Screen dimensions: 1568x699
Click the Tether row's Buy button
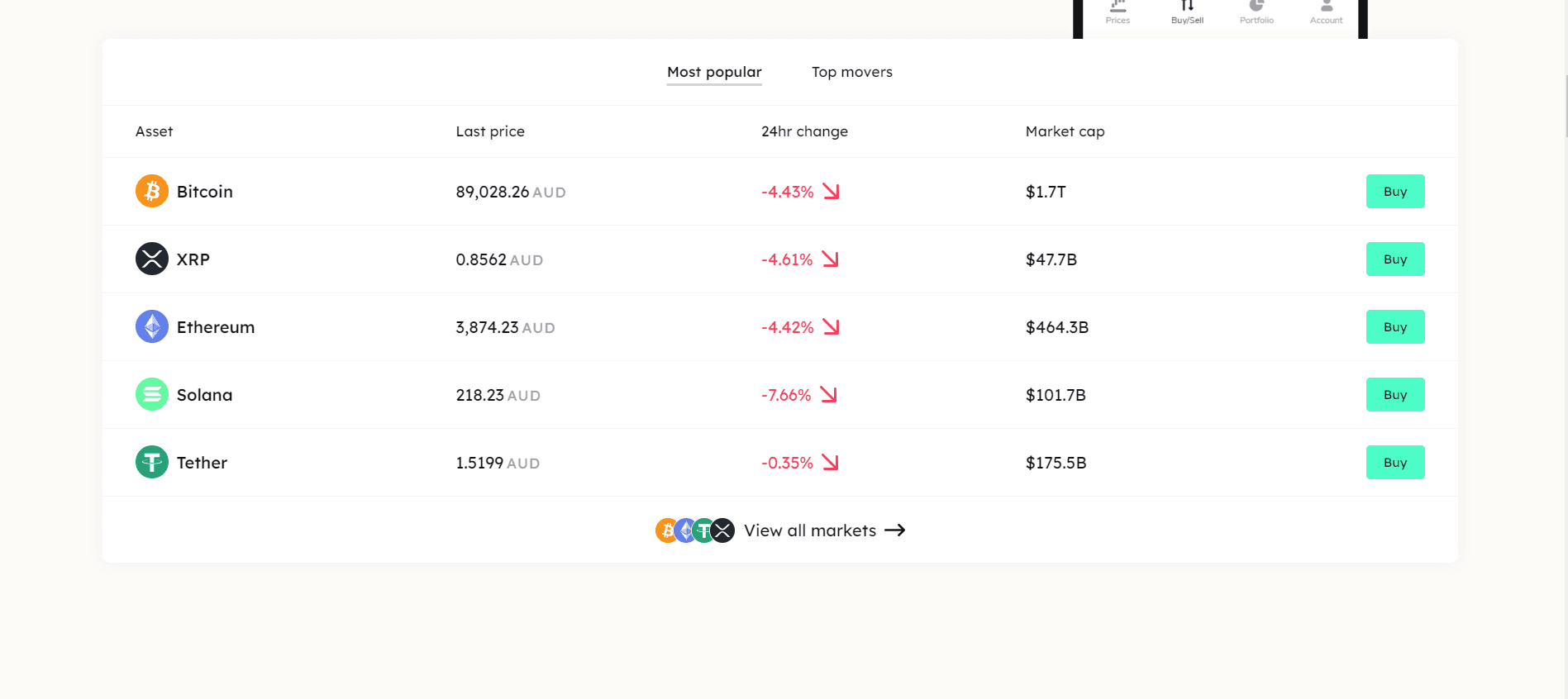coord(1395,462)
